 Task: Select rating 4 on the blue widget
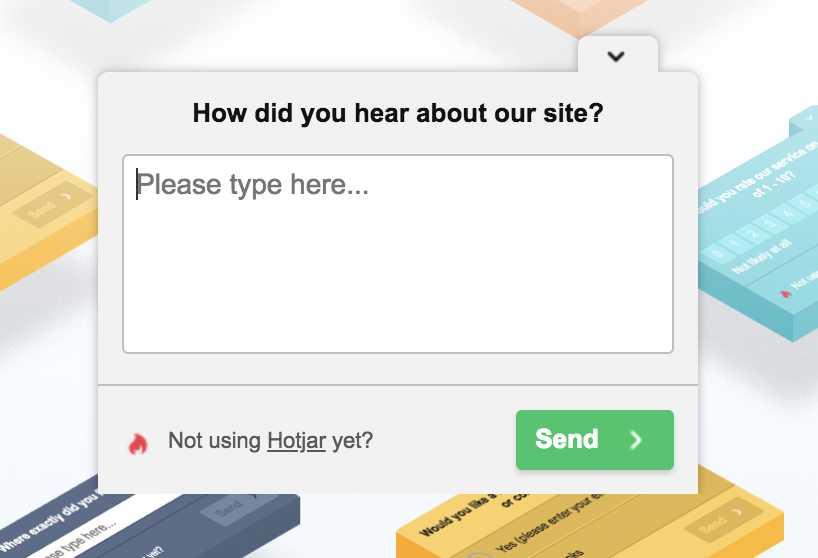(x=786, y=212)
